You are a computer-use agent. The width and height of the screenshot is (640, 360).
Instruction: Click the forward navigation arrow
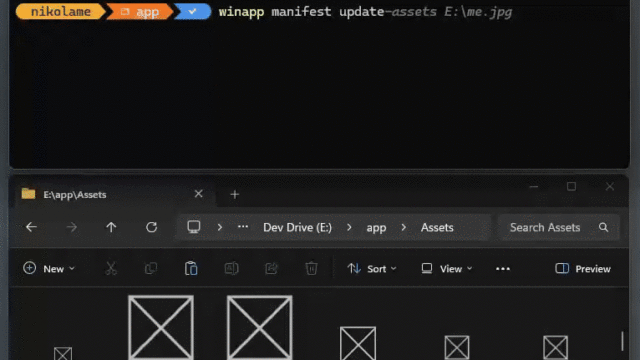click(71, 227)
